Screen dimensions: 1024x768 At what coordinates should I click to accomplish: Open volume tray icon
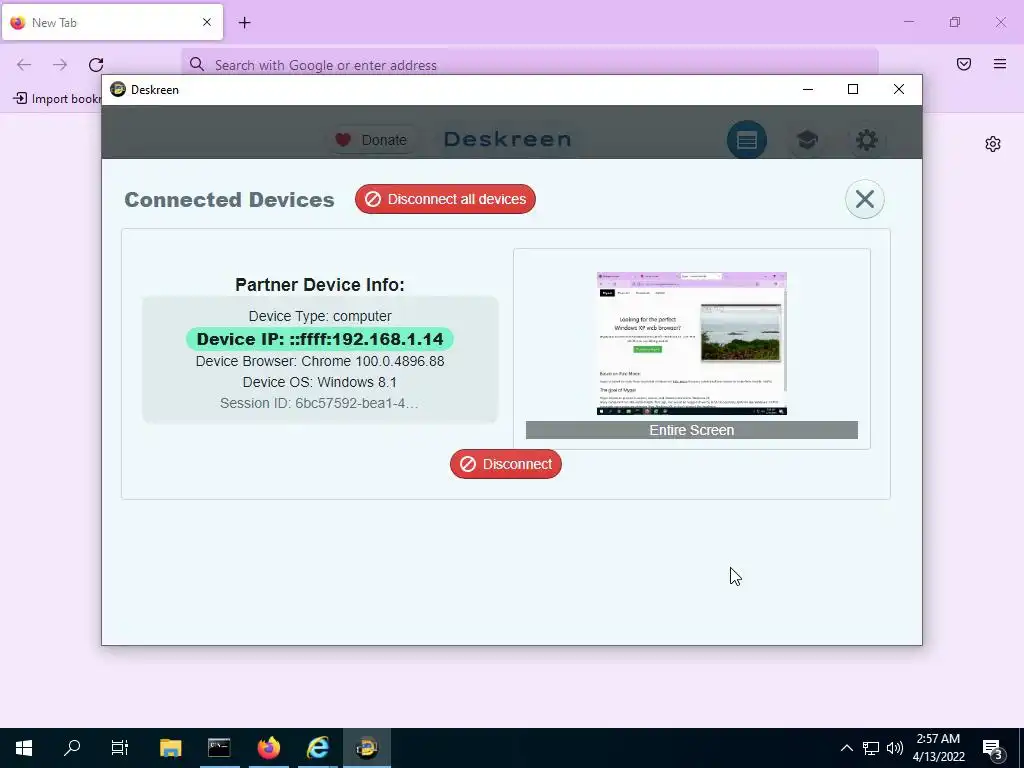895,748
